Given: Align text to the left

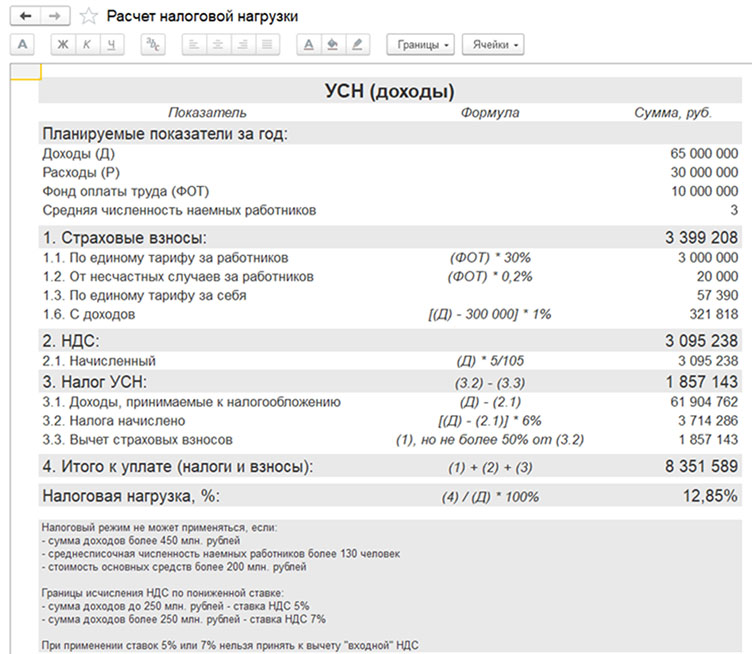Looking at the screenshot, I should click(x=194, y=45).
